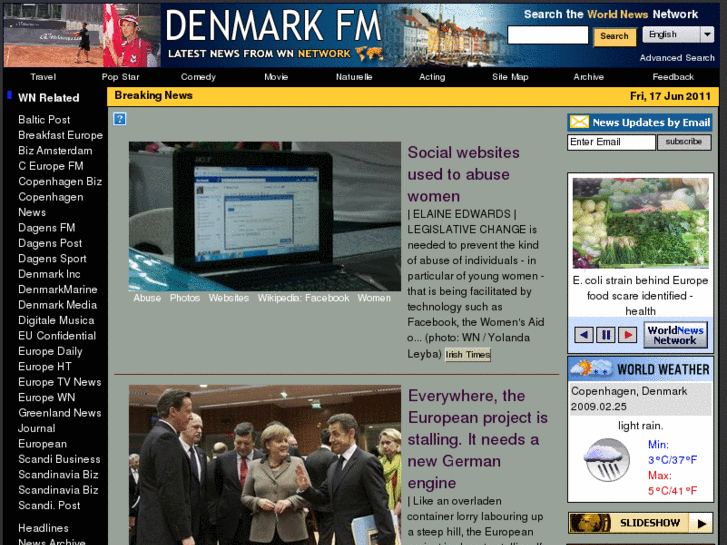Image resolution: width=727 pixels, height=545 pixels.
Task: Open Scandi. Post sidebar link
Action: (49, 506)
